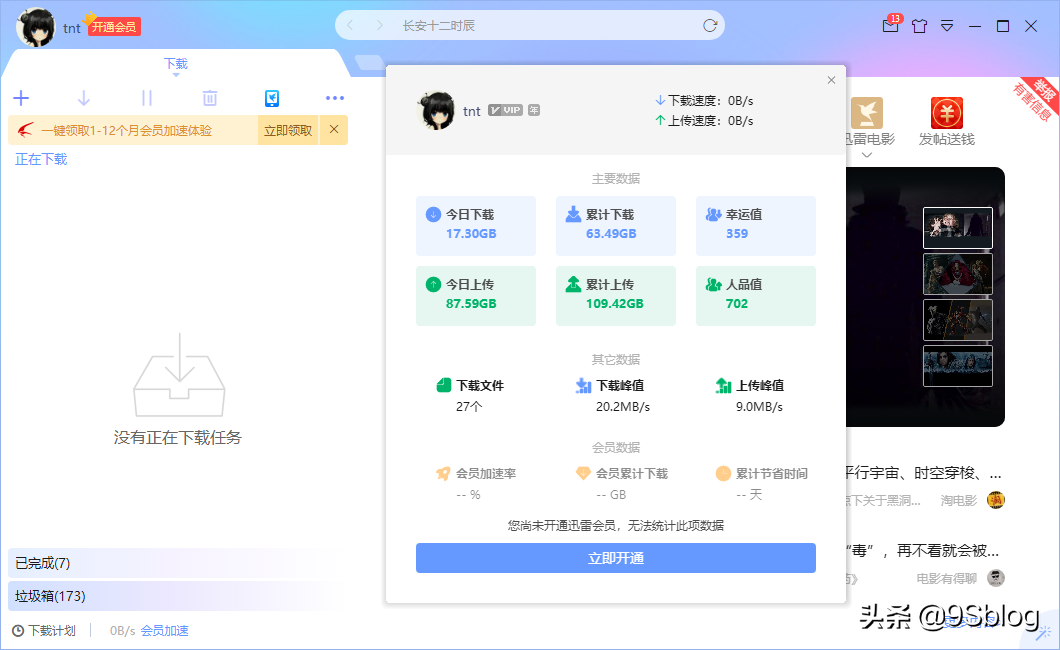Screen dimensions: 1060x650
Task: Click the 下载文件 green file icon
Action: [443, 385]
